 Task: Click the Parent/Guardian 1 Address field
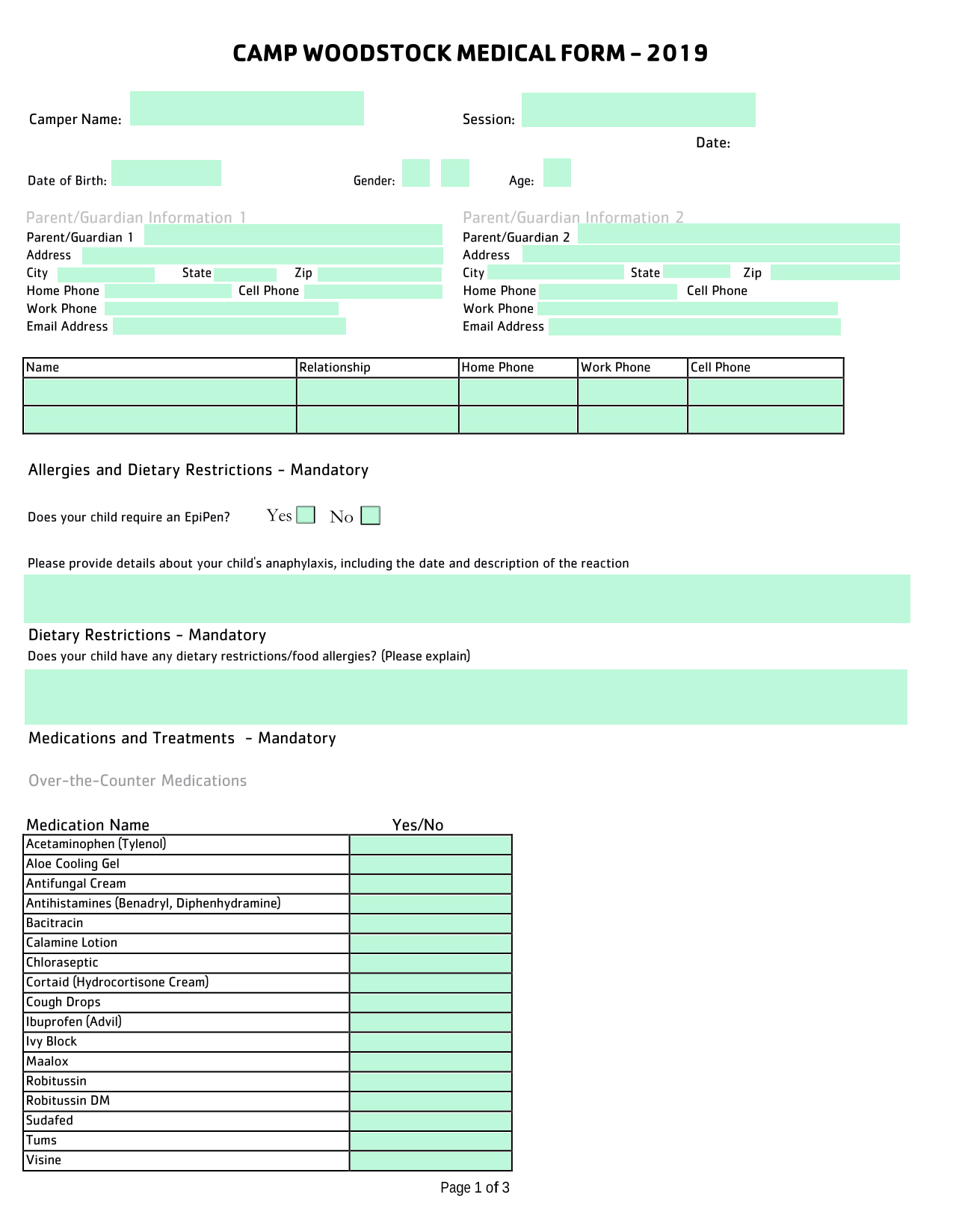pyautogui.click(x=262, y=256)
